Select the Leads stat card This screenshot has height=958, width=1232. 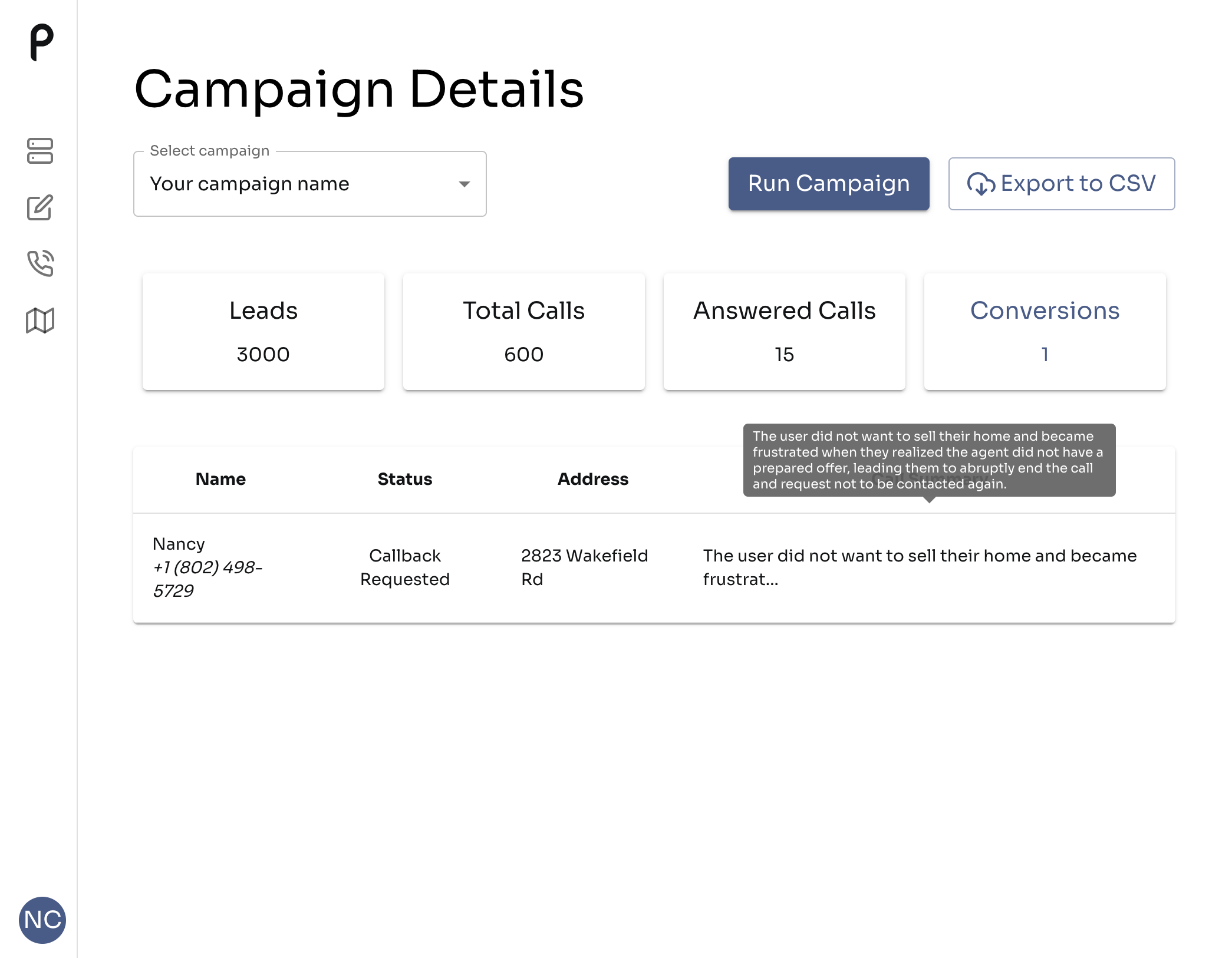263,332
